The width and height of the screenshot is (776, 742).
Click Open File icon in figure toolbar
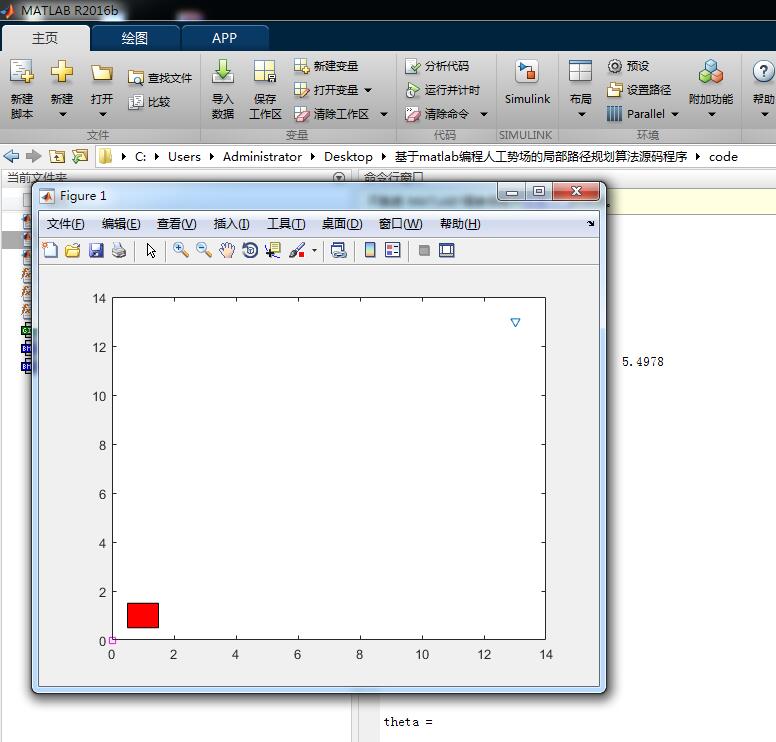click(x=73, y=250)
